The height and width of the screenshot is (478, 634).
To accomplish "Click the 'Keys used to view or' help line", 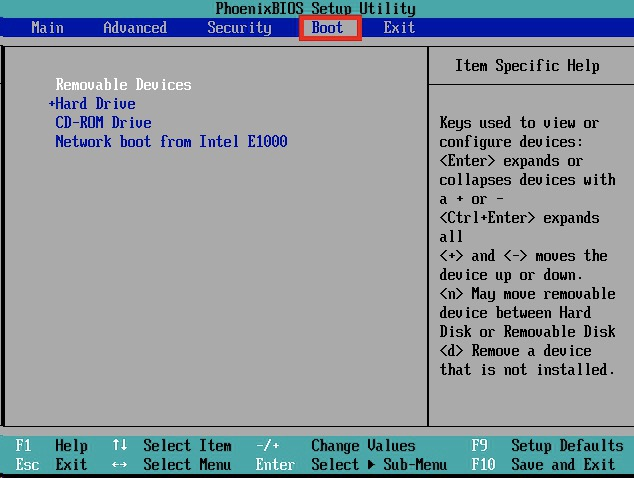I will (x=519, y=122).
